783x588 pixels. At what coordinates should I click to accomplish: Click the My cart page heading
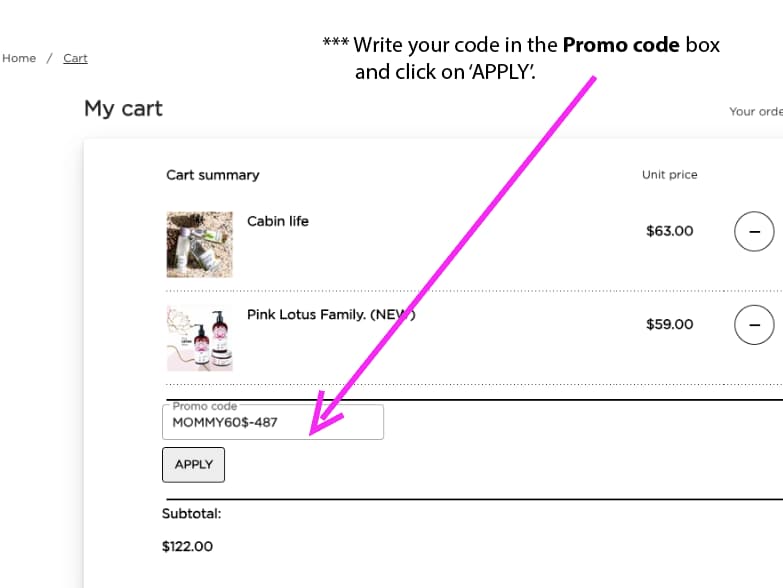[123, 108]
